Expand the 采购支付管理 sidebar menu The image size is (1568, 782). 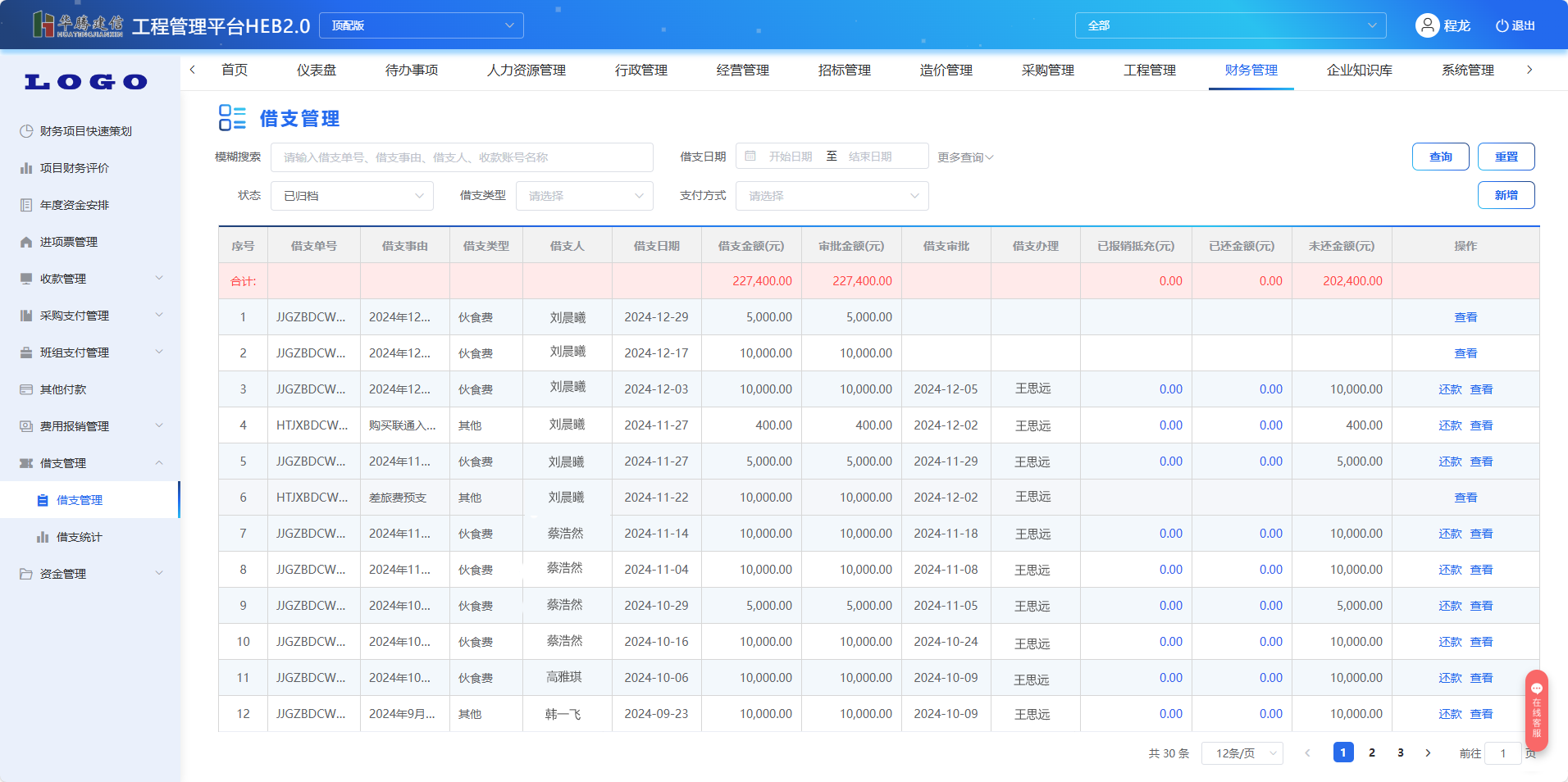(x=159, y=315)
